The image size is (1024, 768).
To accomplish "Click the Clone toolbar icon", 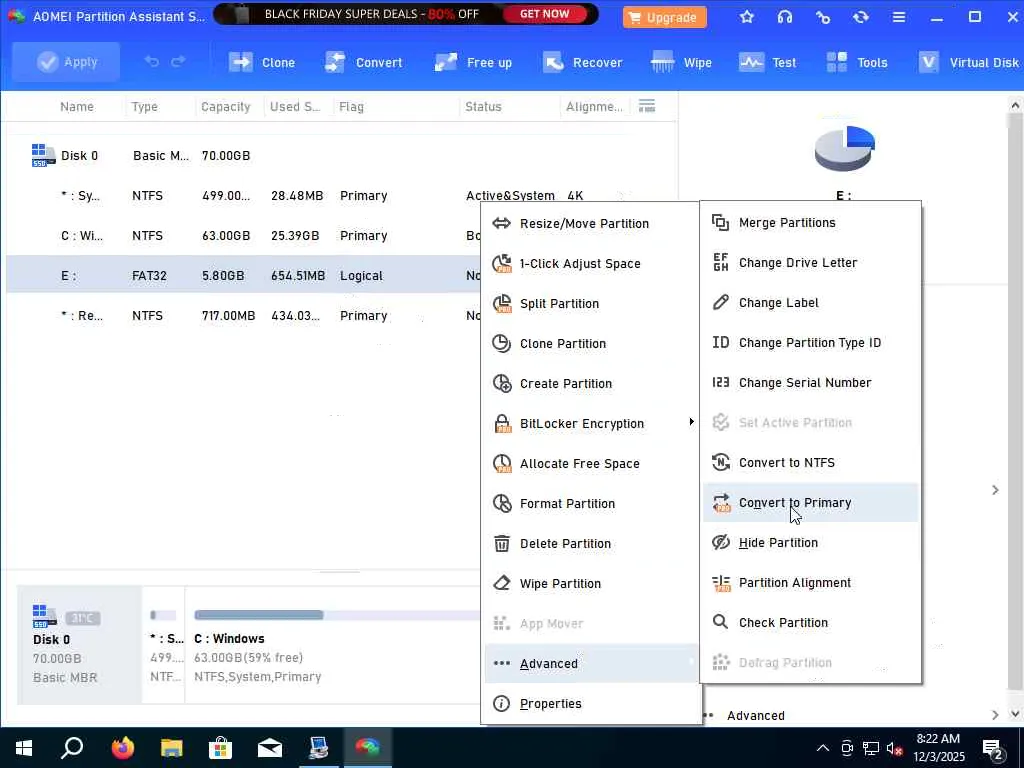I will (x=240, y=63).
